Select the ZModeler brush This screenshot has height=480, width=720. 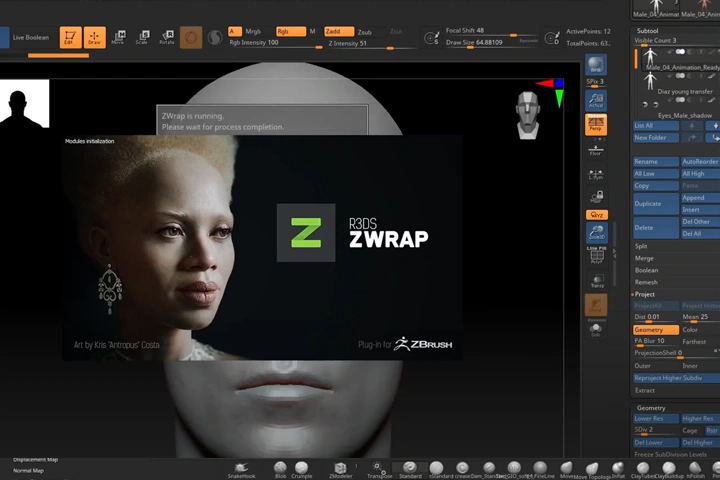point(340,469)
